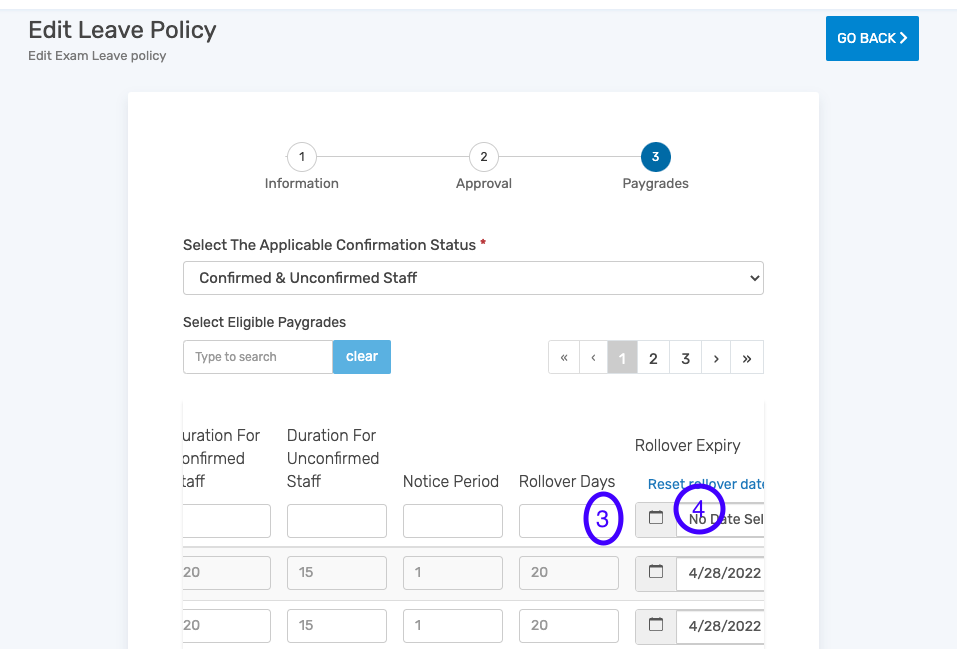Click Rollover Days 20 in first data row
Screen dimensions: 957x649
pyautogui.click(x=569, y=573)
